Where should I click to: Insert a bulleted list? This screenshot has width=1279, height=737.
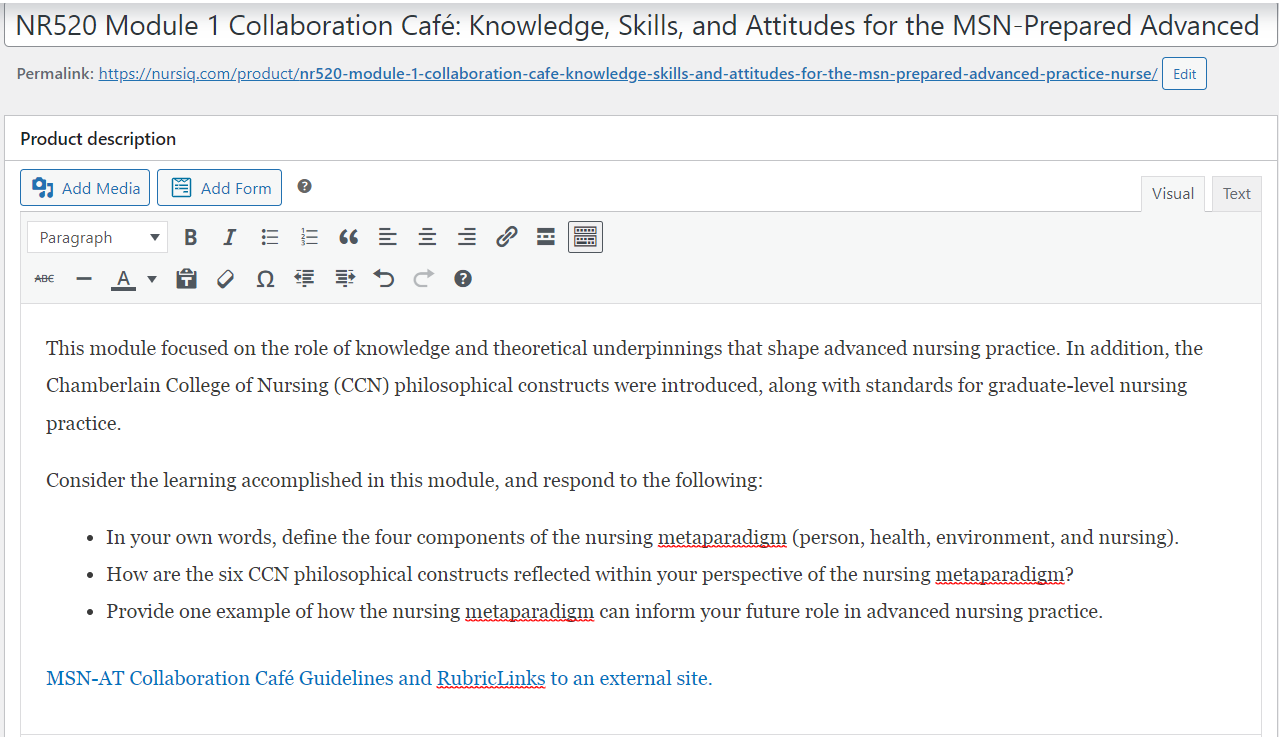pos(270,237)
